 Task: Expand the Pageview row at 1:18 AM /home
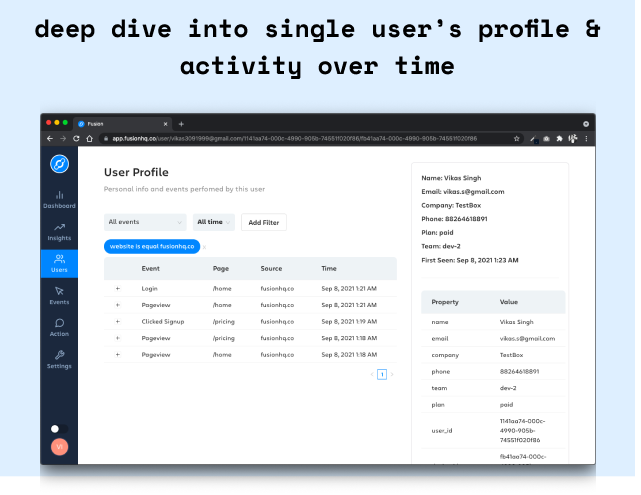pyautogui.click(x=118, y=355)
